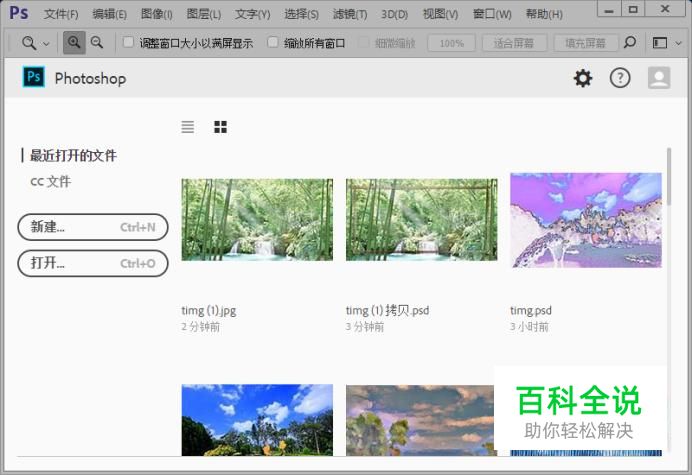692x475 pixels.
Task: Open the 文字(Y) menu
Action: (252, 15)
